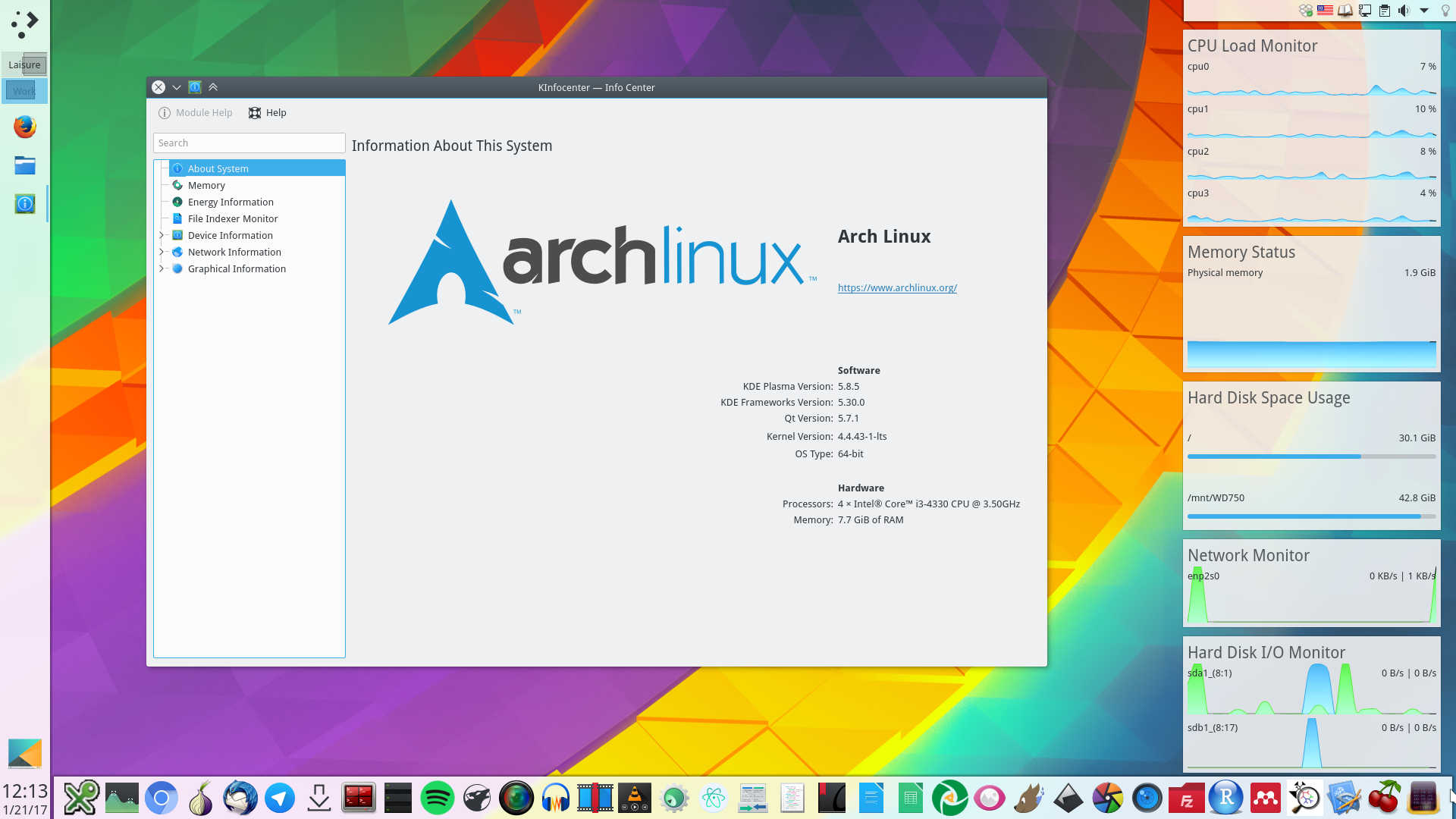Select the Energy Information menu item
The image size is (1456, 819).
(231, 201)
